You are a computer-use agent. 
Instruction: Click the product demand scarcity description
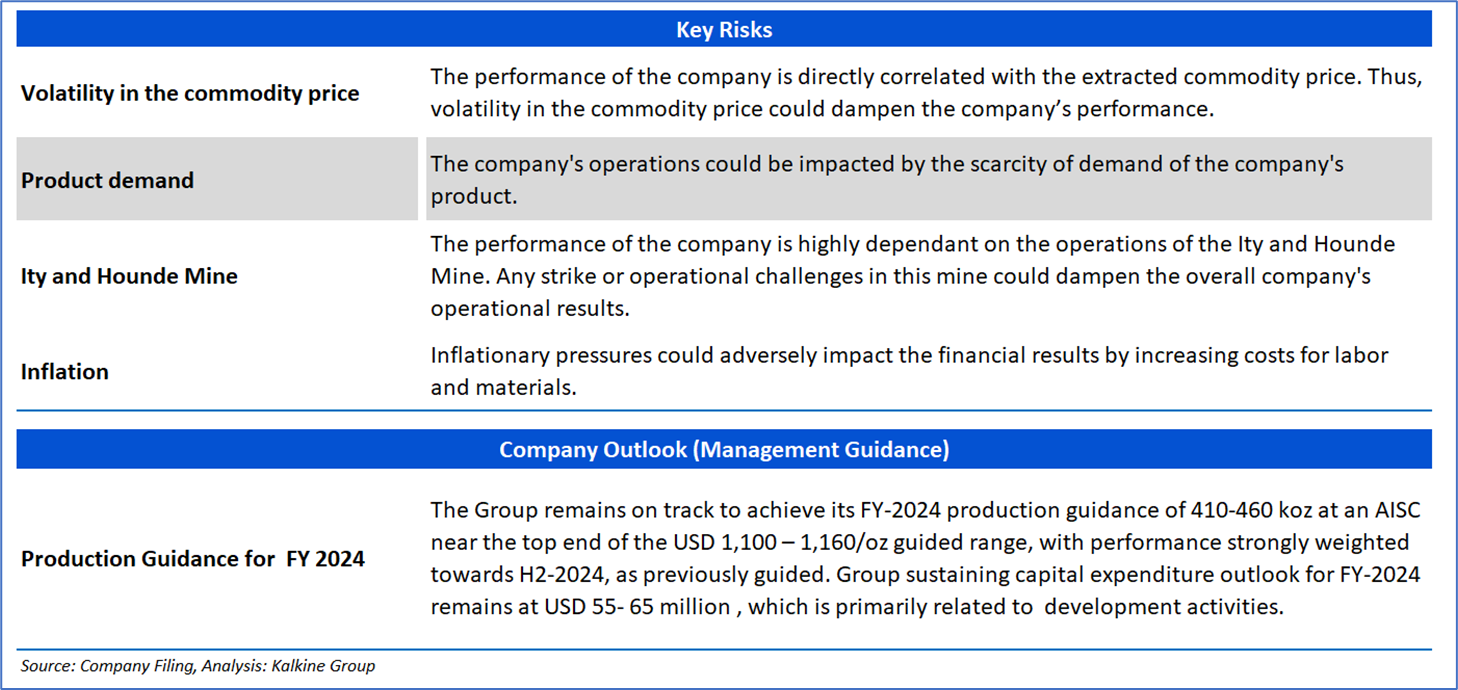pos(886,179)
